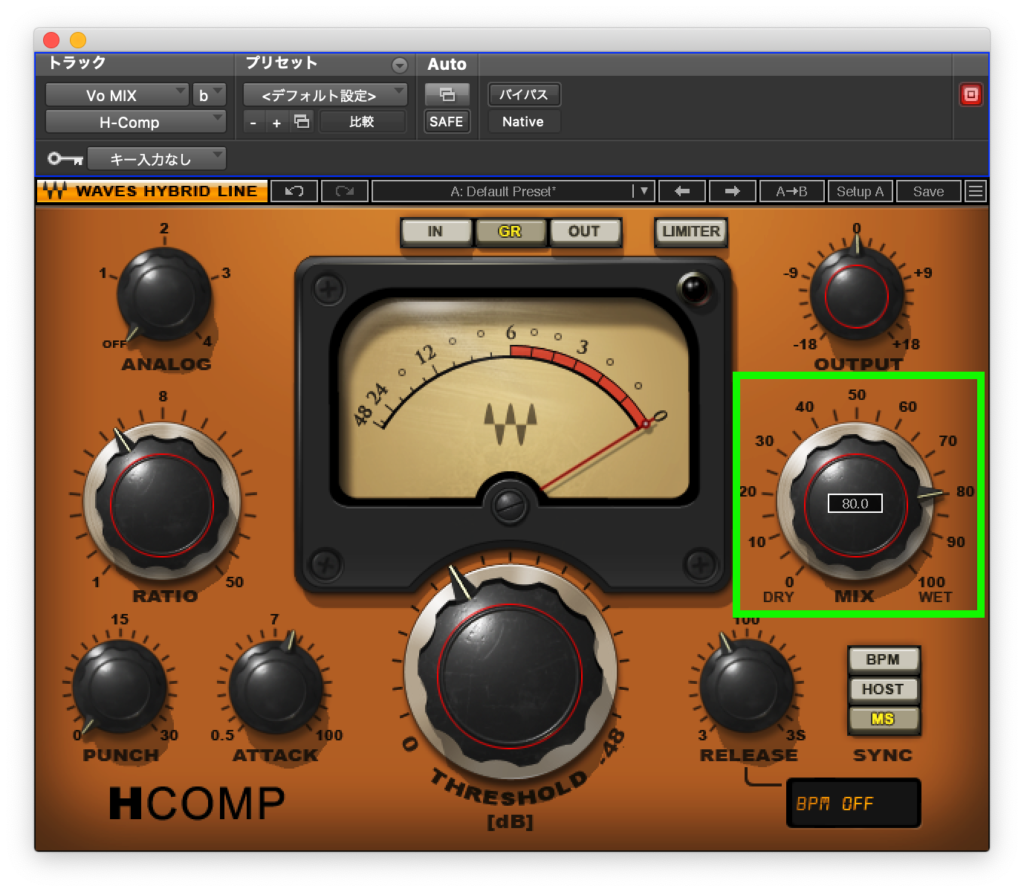Open the Waves hamburger menu

click(975, 191)
